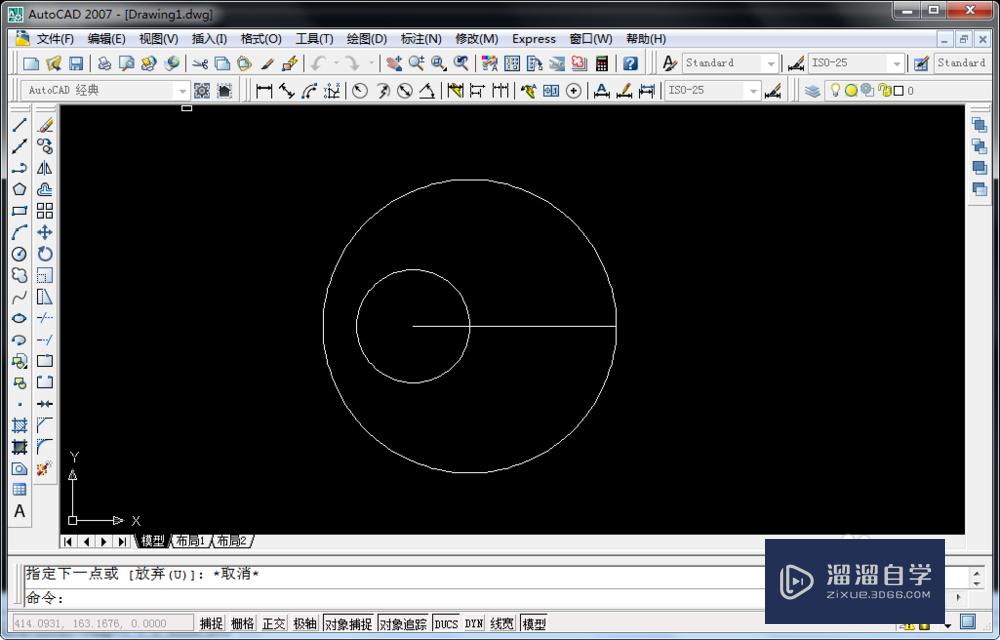Expand the AutoCAD 经典 workspace dropdown
The width and height of the screenshot is (1000, 640).
click(x=182, y=90)
